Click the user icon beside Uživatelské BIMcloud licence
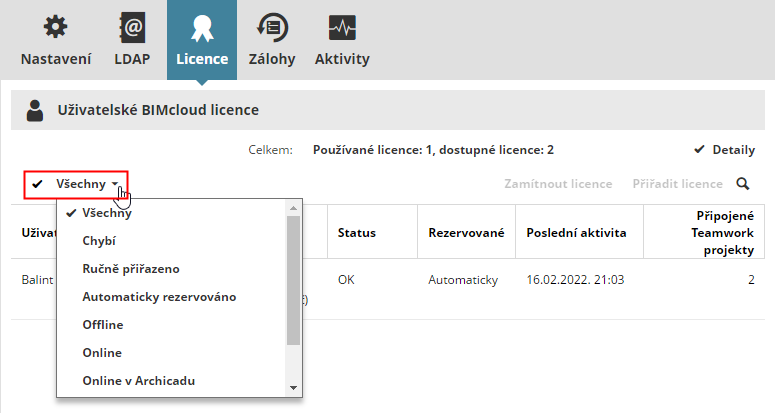775x413 pixels. pos(35,109)
